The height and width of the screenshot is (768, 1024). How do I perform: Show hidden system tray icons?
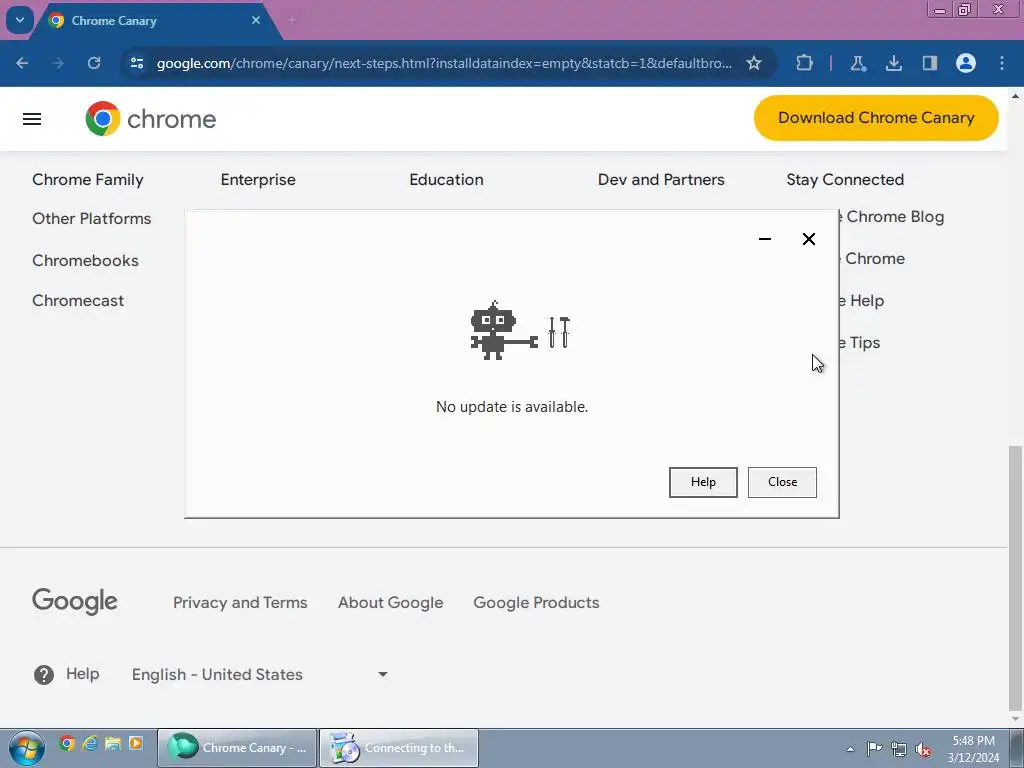tap(850, 749)
